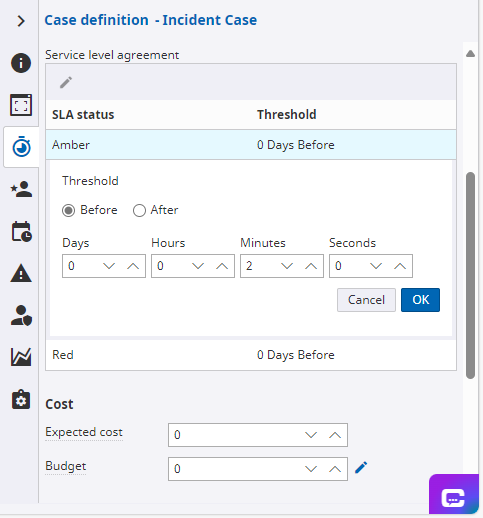Click the Expected cost input field

pyautogui.click(x=258, y=435)
